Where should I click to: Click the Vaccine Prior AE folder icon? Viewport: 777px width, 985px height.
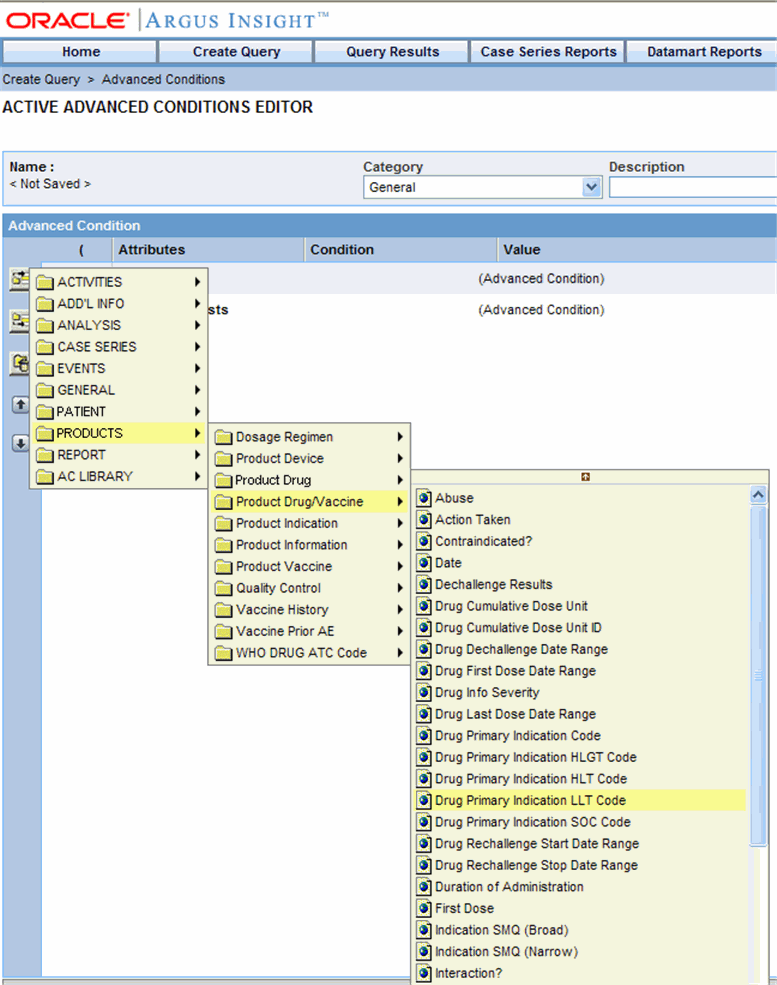pyautogui.click(x=224, y=631)
